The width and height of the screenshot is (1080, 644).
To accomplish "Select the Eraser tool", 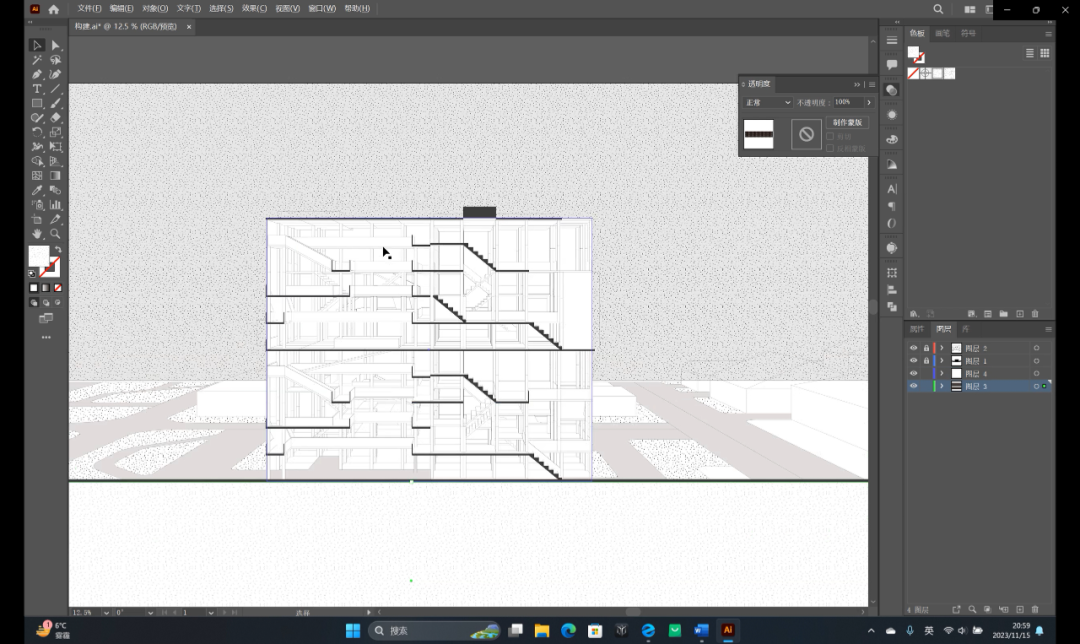I will click(x=56, y=118).
